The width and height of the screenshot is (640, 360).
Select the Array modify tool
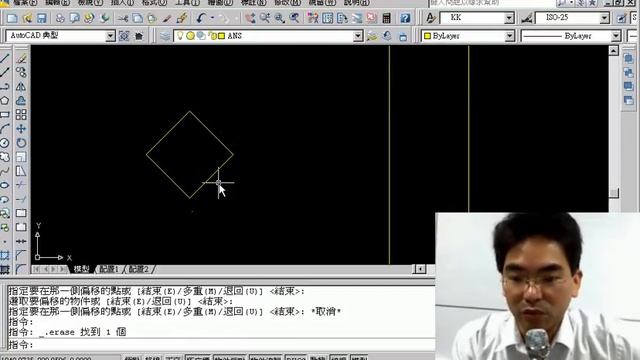pyautogui.click(x=21, y=115)
